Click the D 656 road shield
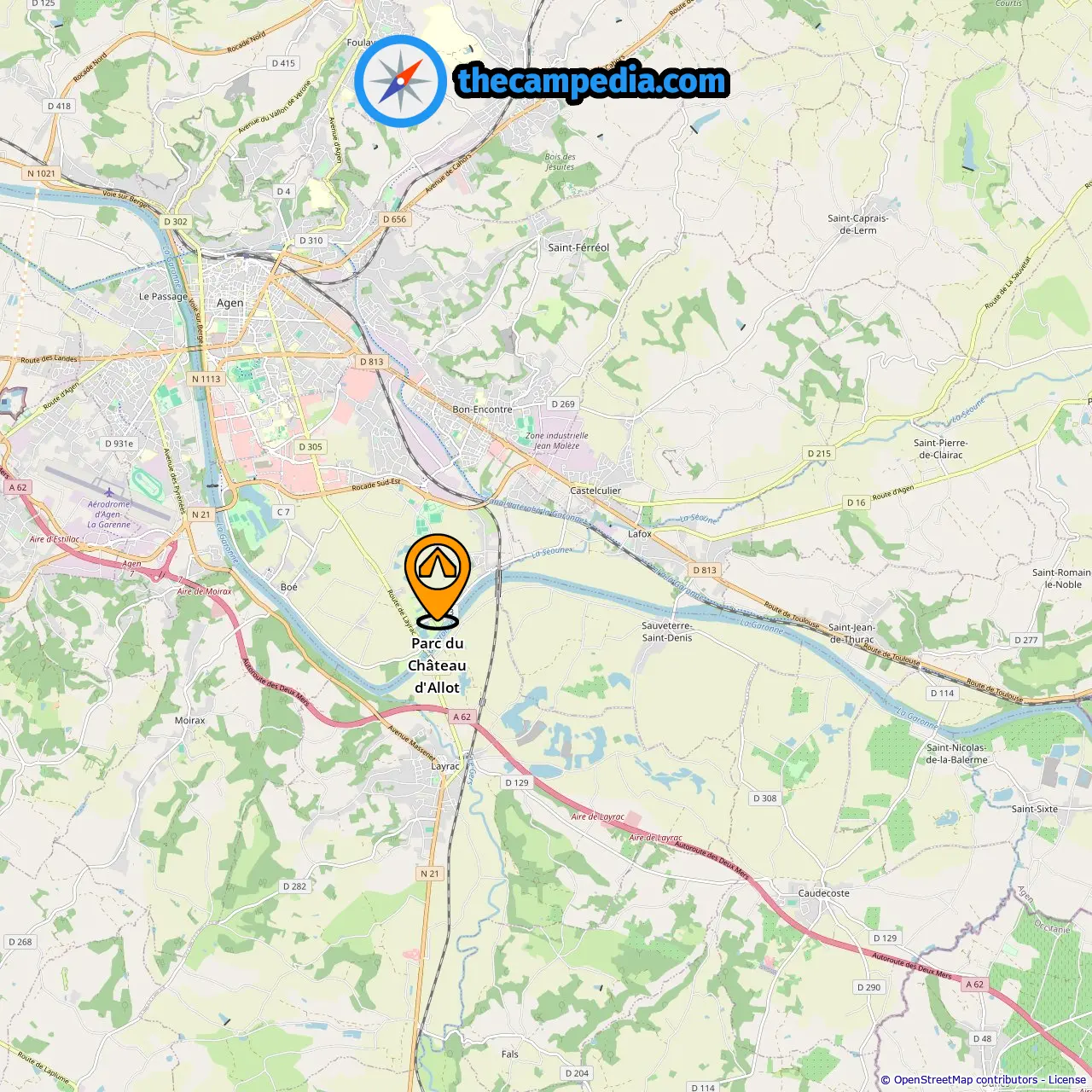This screenshot has height=1092, width=1092. tap(394, 219)
